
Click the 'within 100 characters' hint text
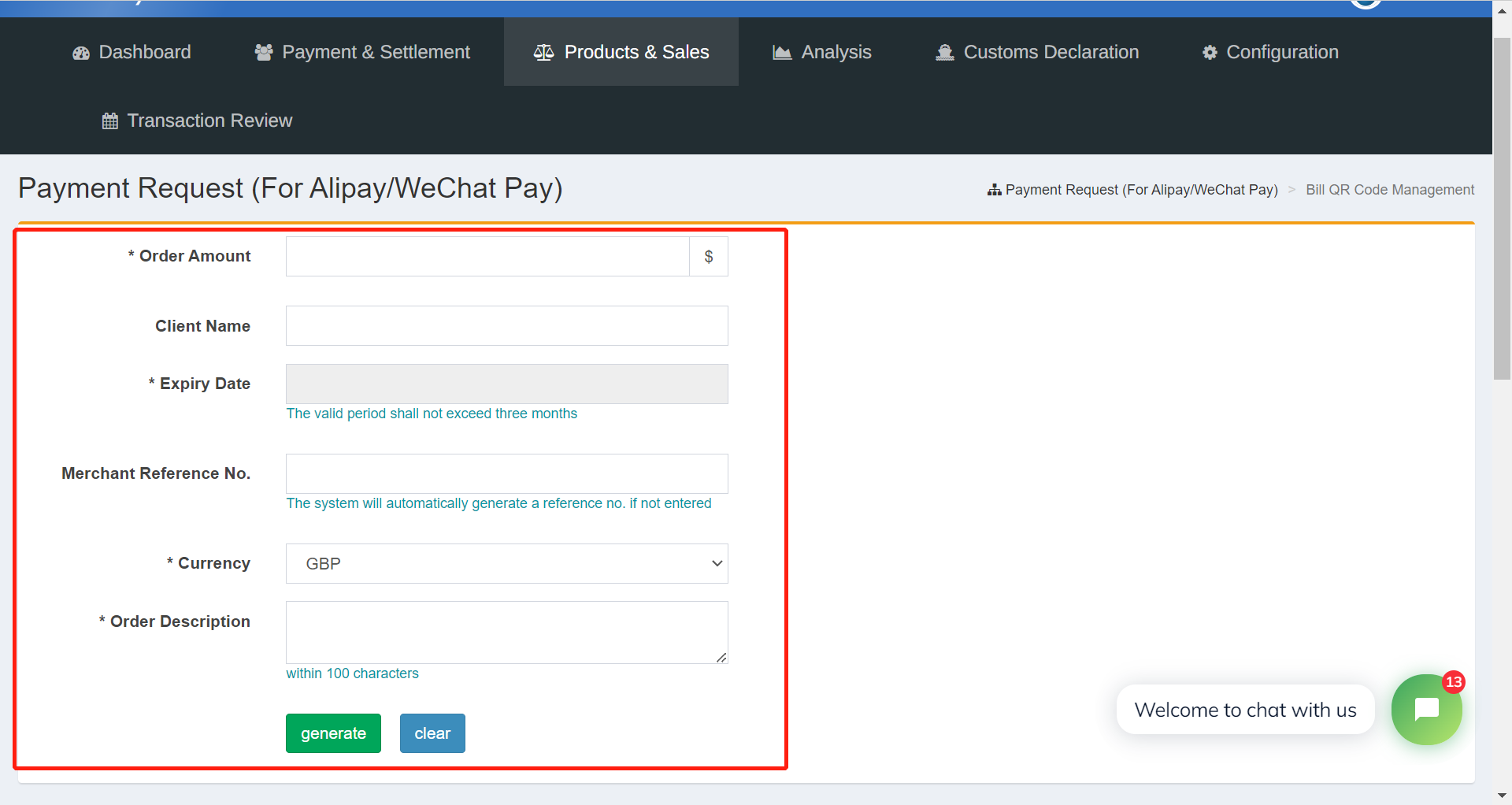[352, 673]
